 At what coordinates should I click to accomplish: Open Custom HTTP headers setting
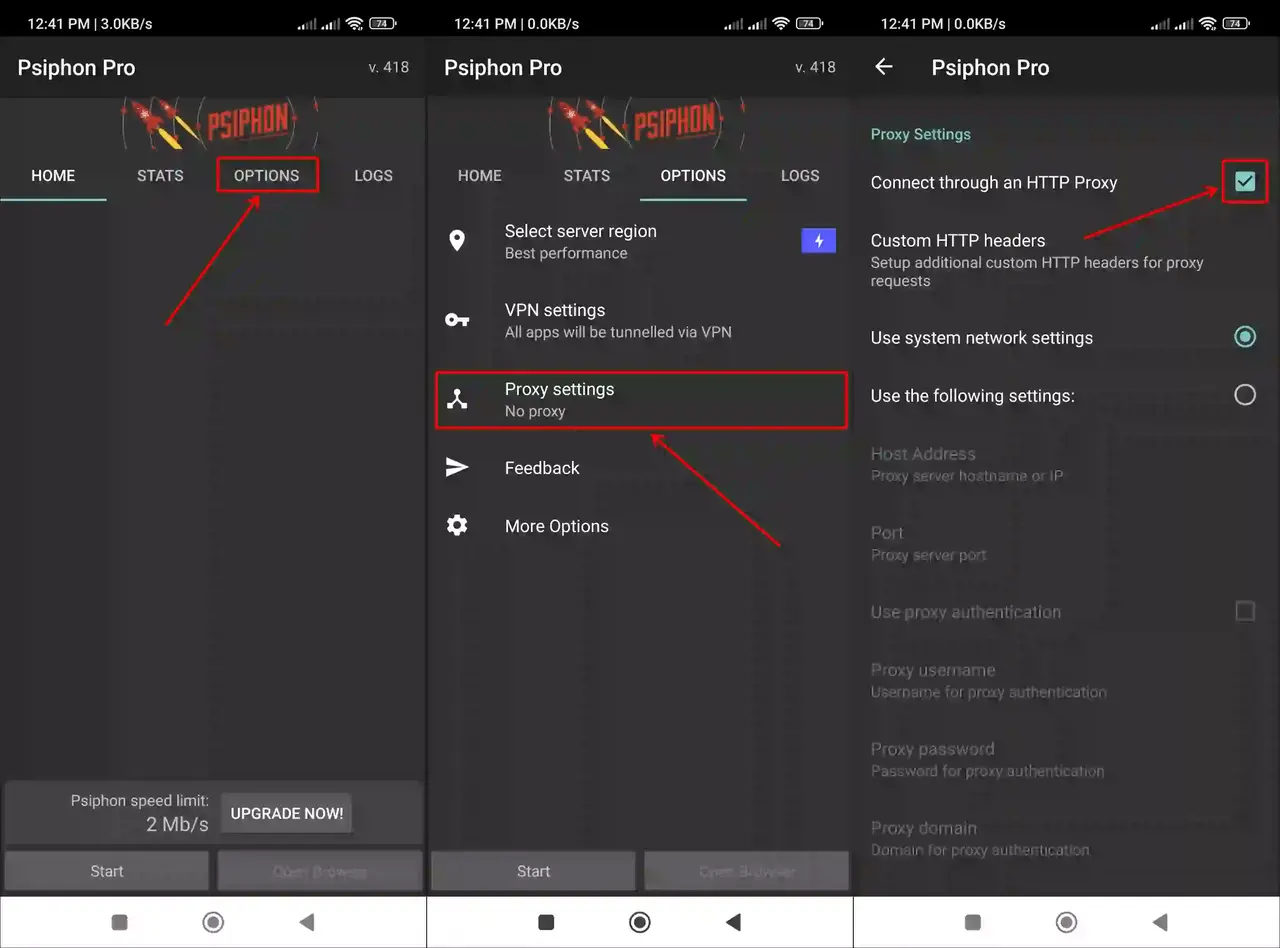1067,260
